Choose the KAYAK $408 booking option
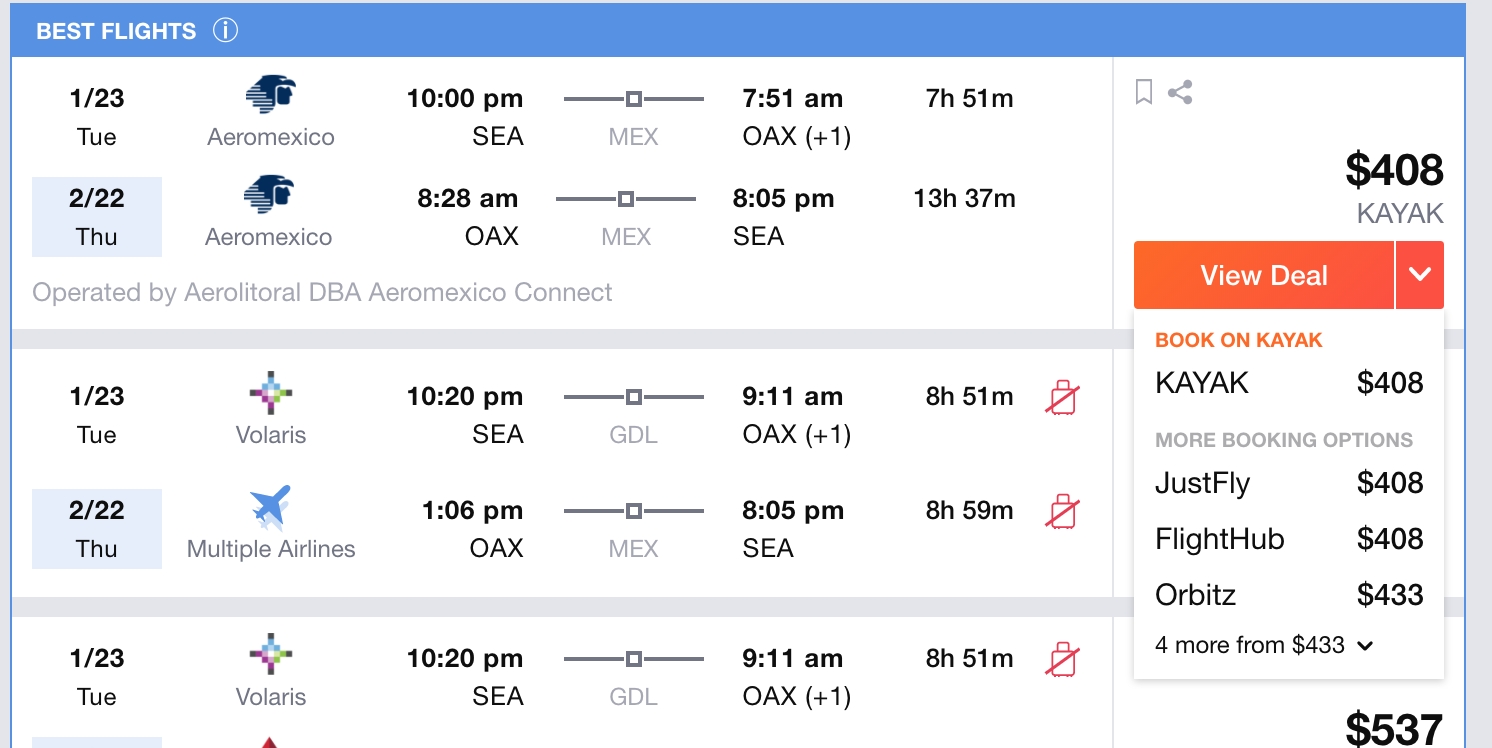This screenshot has width=1492, height=748. pyautogui.click(x=1289, y=383)
